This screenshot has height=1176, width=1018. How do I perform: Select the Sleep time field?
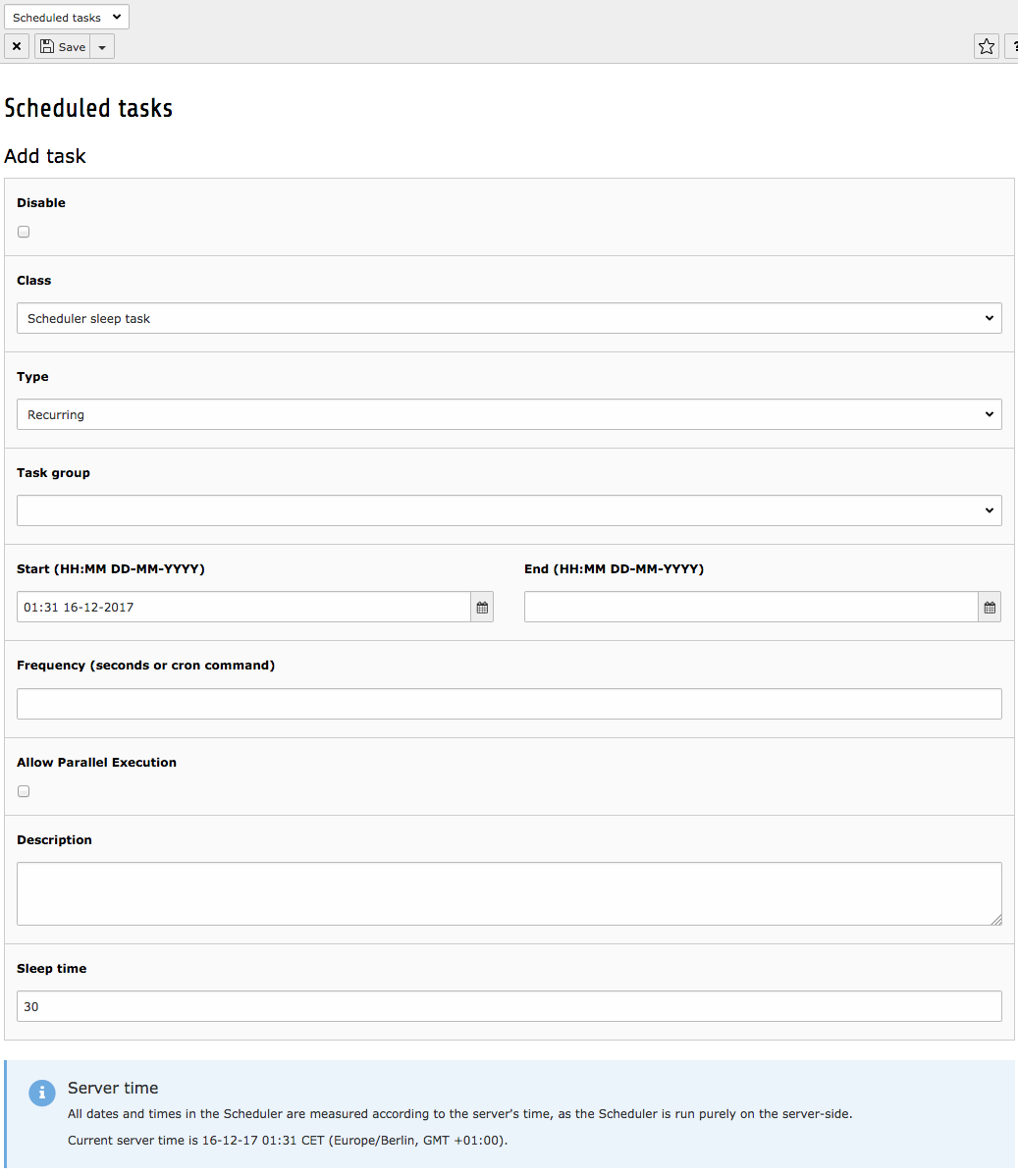(509, 1006)
